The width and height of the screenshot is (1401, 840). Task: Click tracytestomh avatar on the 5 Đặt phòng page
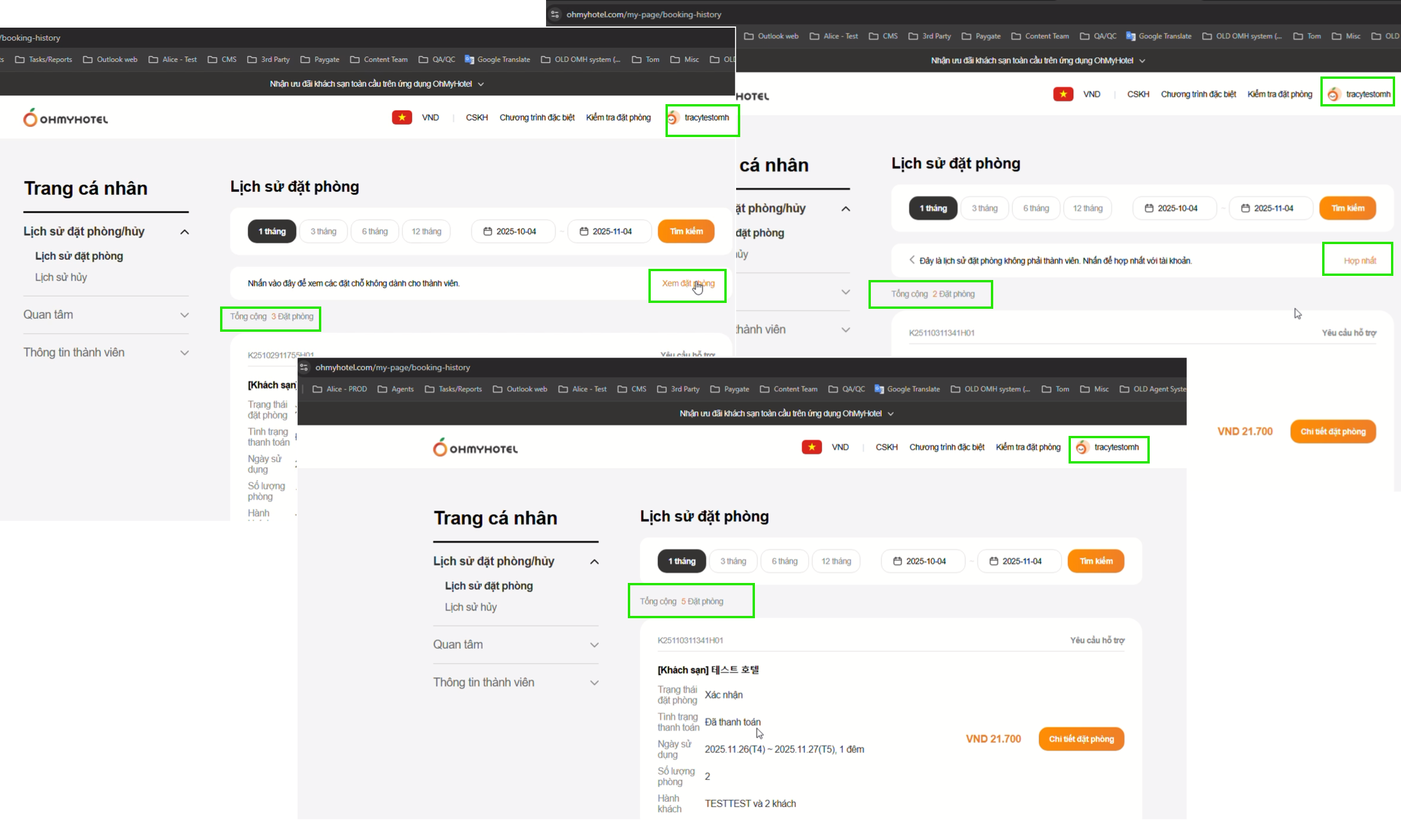point(1081,448)
